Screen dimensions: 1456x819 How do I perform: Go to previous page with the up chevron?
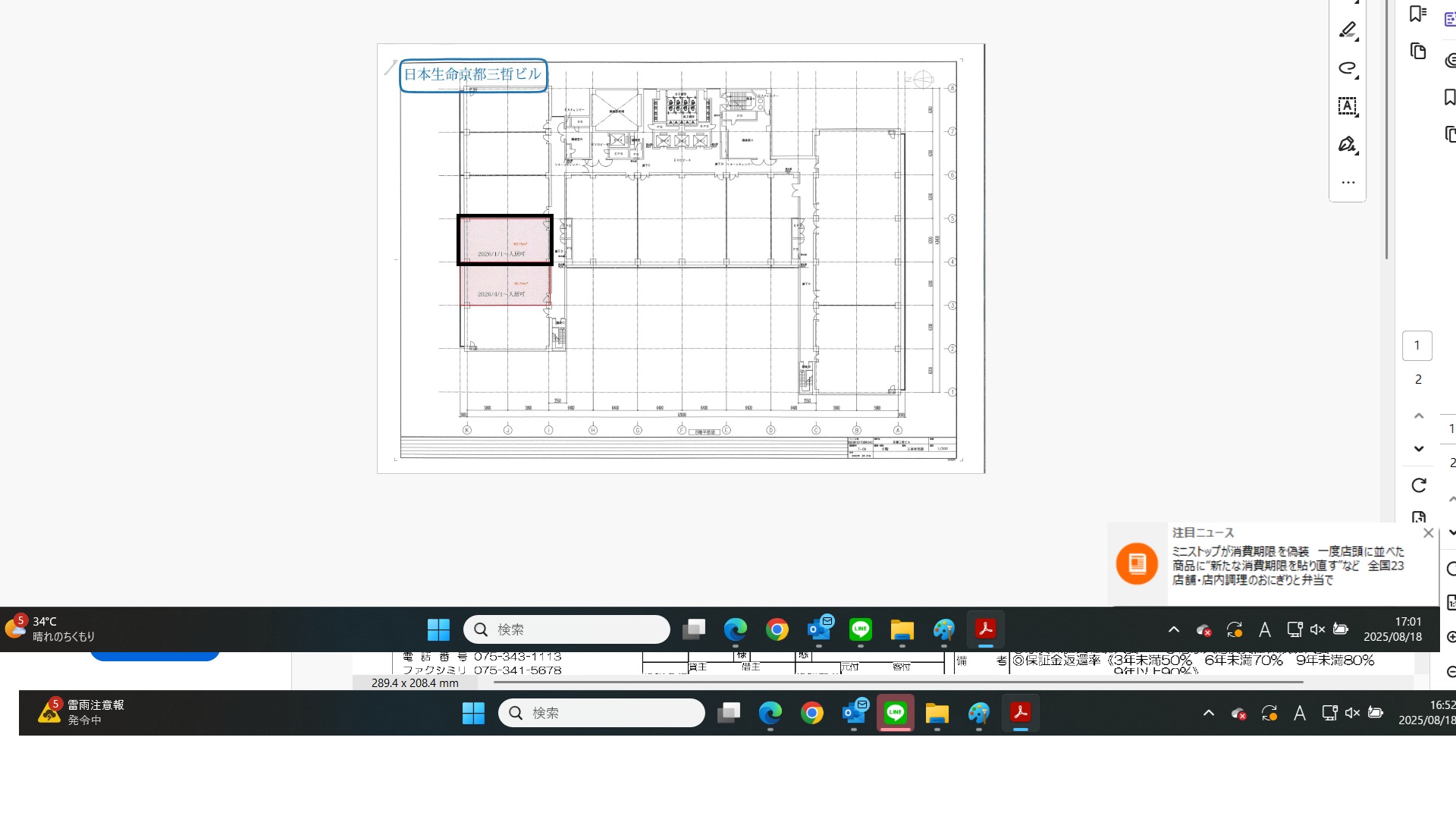click(1419, 416)
